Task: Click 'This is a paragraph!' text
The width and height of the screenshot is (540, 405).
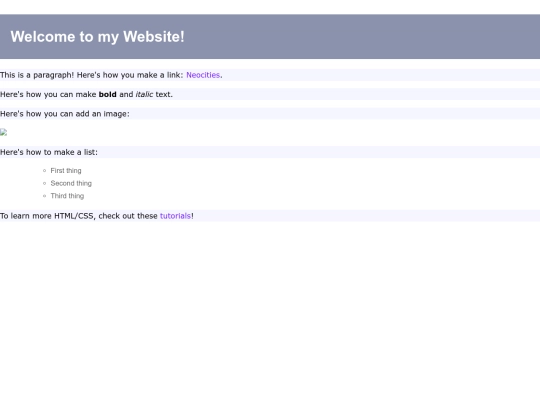Action: (37, 75)
